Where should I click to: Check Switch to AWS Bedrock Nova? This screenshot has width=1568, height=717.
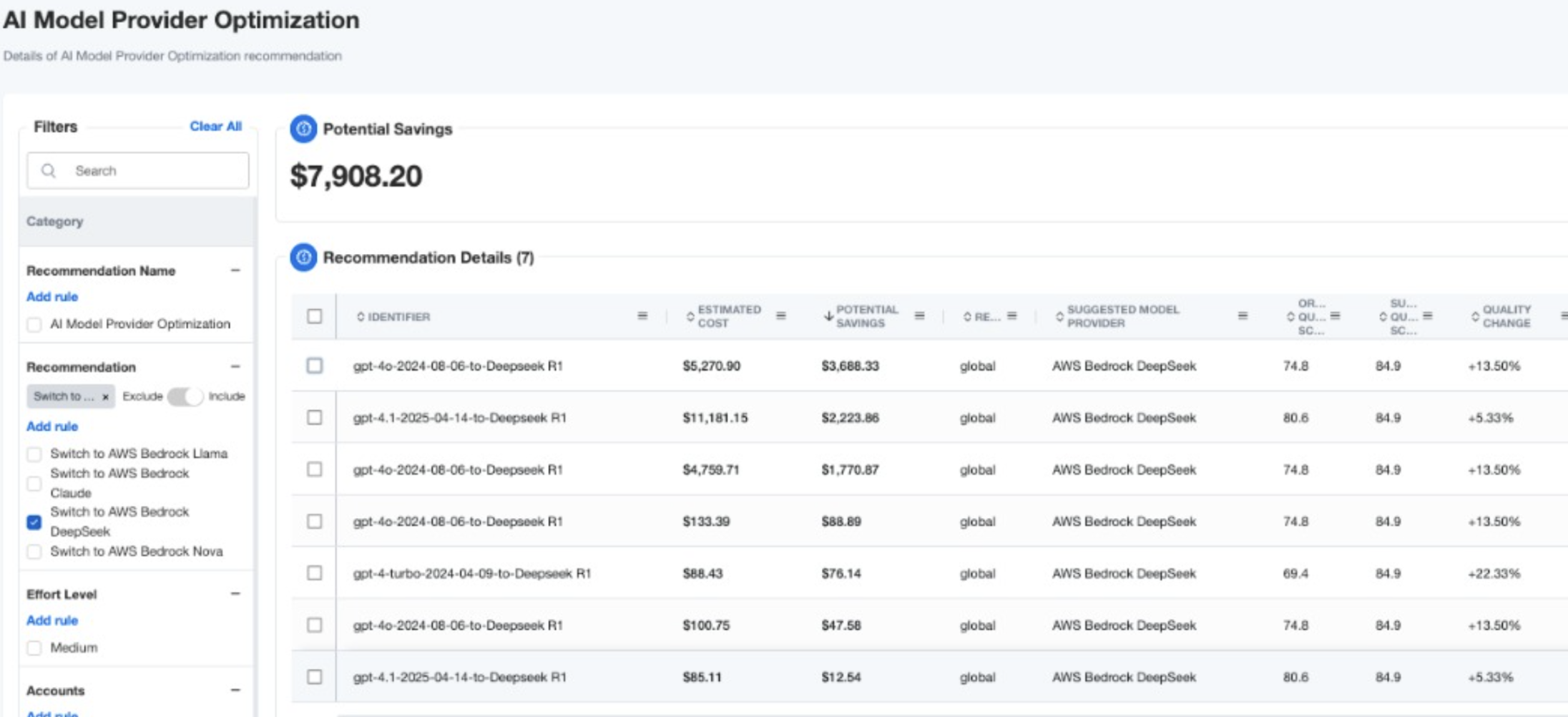point(34,552)
